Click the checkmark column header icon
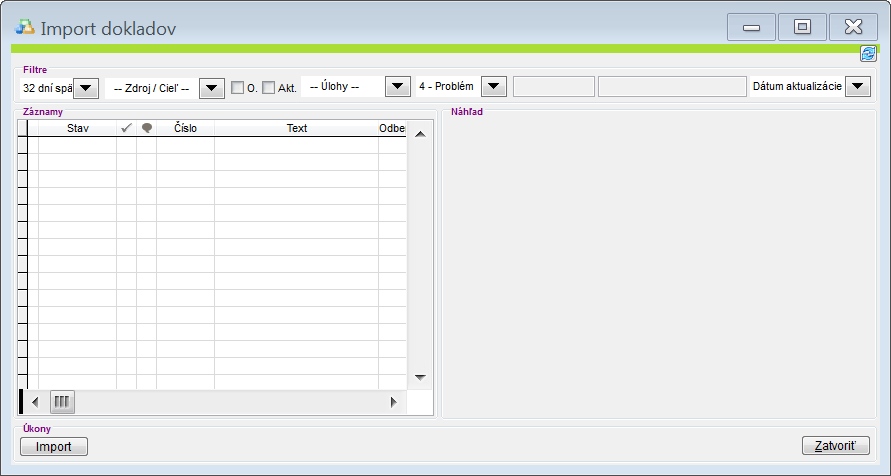Viewport: 891px width, 476px height. click(x=126, y=128)
